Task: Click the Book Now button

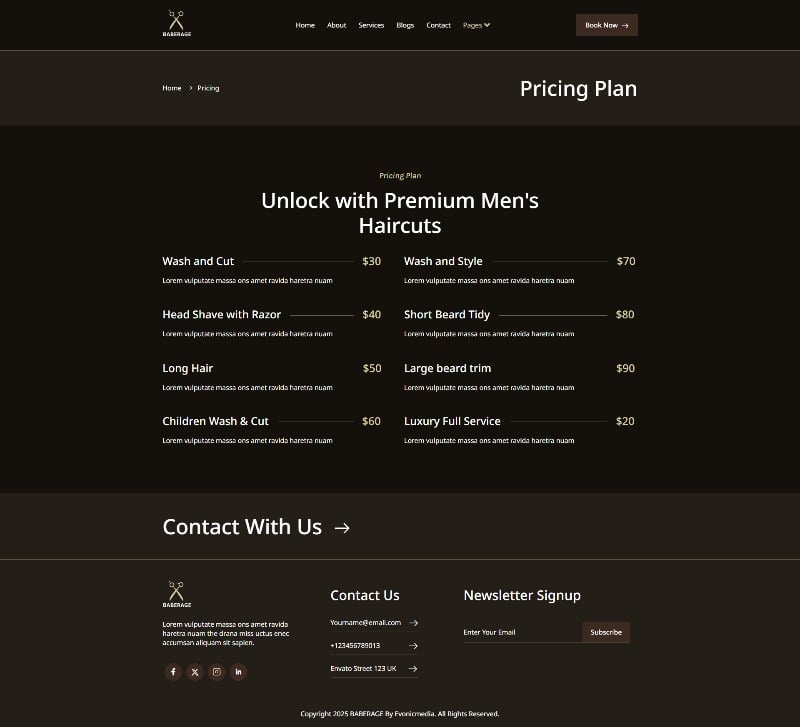Action: [x=607, y=25]
